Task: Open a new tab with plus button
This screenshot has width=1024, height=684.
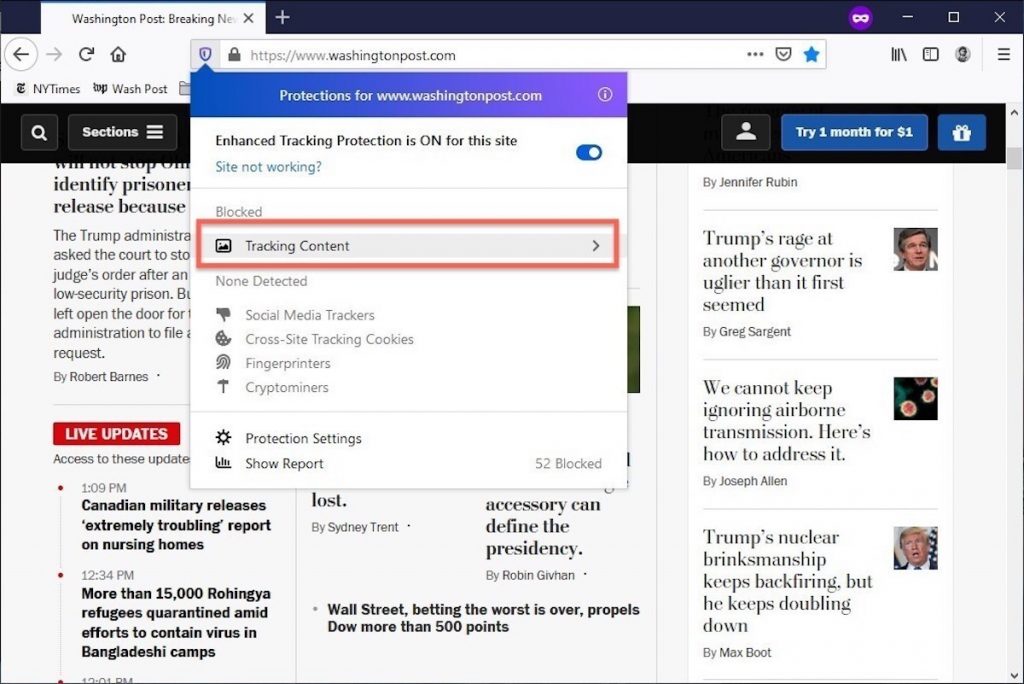Action: click(283, 17)
